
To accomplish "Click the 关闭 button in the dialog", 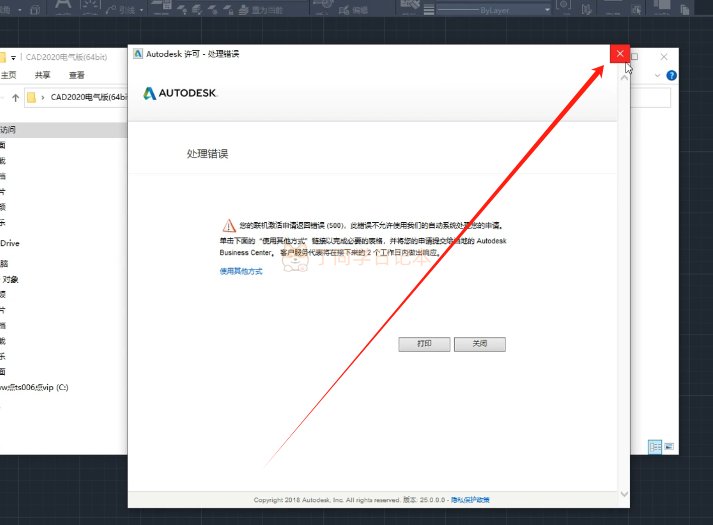I will [480, 344].
